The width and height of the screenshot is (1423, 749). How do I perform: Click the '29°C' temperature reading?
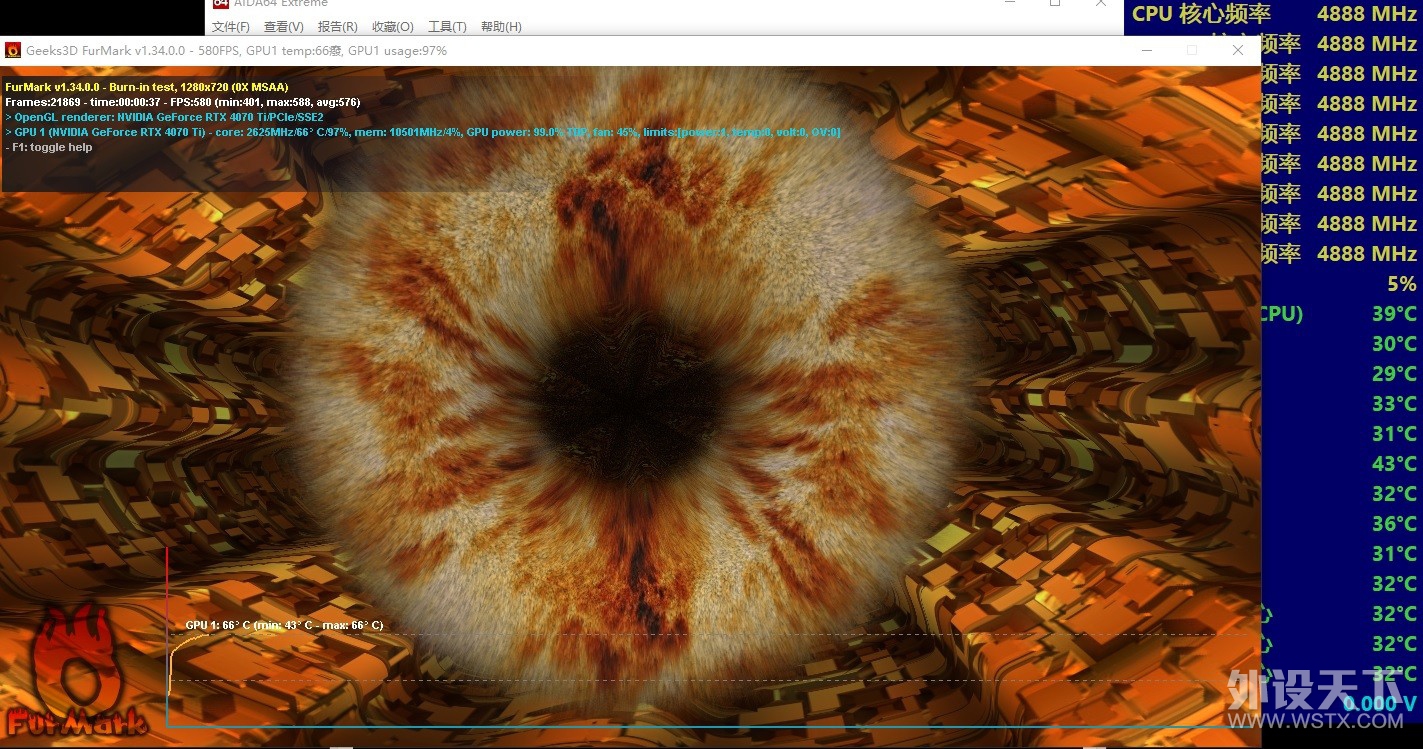[x=1394, y=374]
